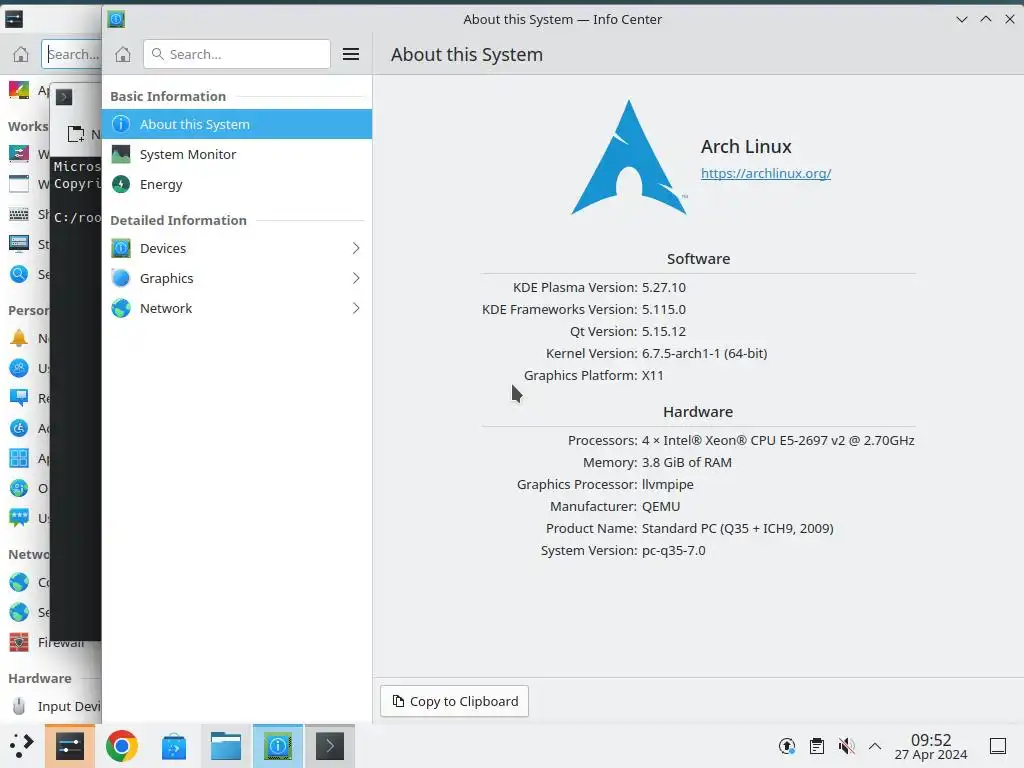Select KDE Frameworks Version 5.115.0 text
Image resolution: width=1024 pixels, height=768 pixels.
[664, 310]
